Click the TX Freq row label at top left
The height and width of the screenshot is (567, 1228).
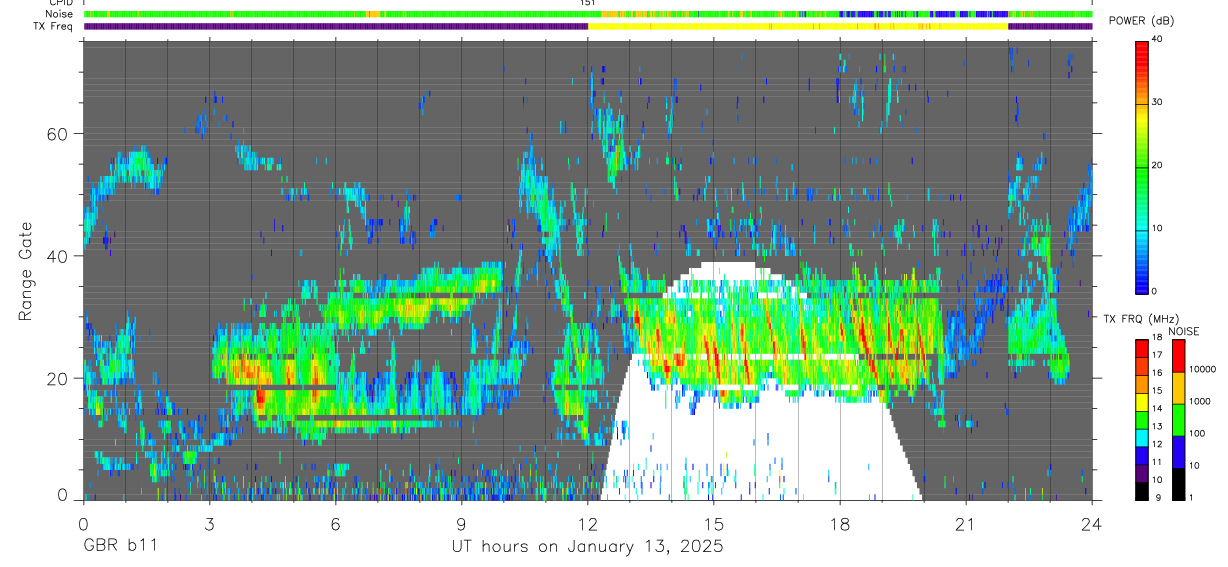[54, 26]
